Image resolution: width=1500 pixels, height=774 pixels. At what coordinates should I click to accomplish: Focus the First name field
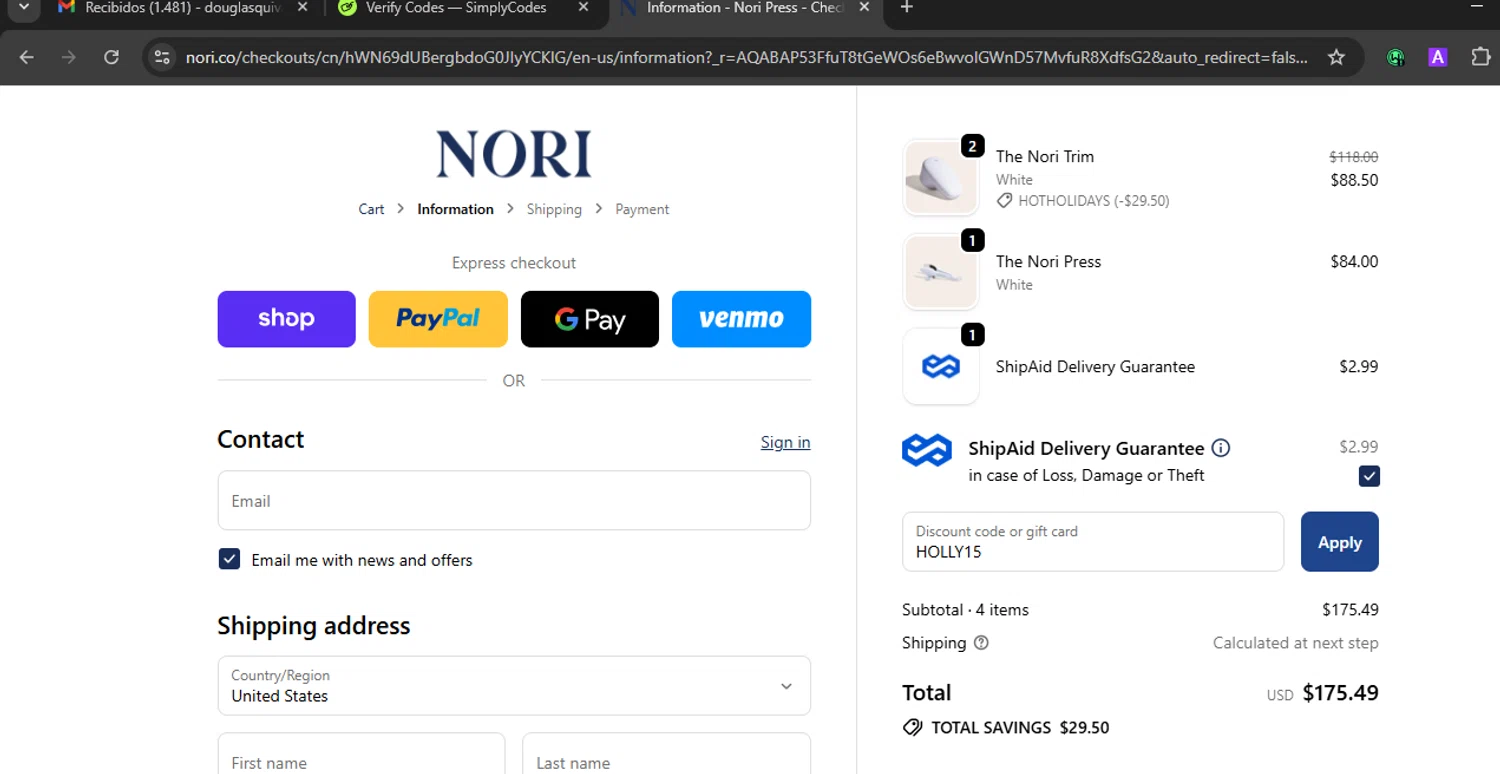pos(361,756)
